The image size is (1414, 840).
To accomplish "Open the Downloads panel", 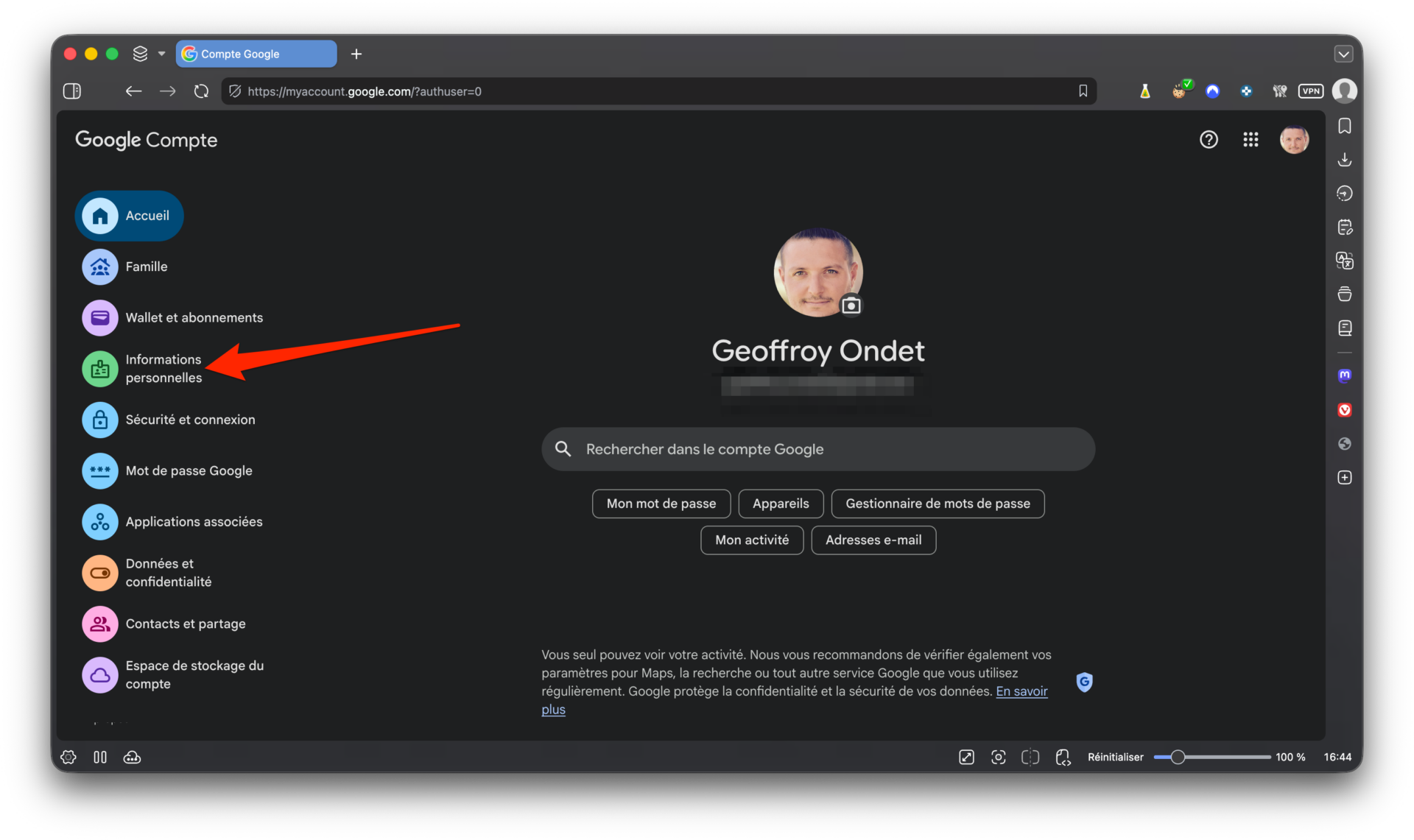I will point(1345,160).
